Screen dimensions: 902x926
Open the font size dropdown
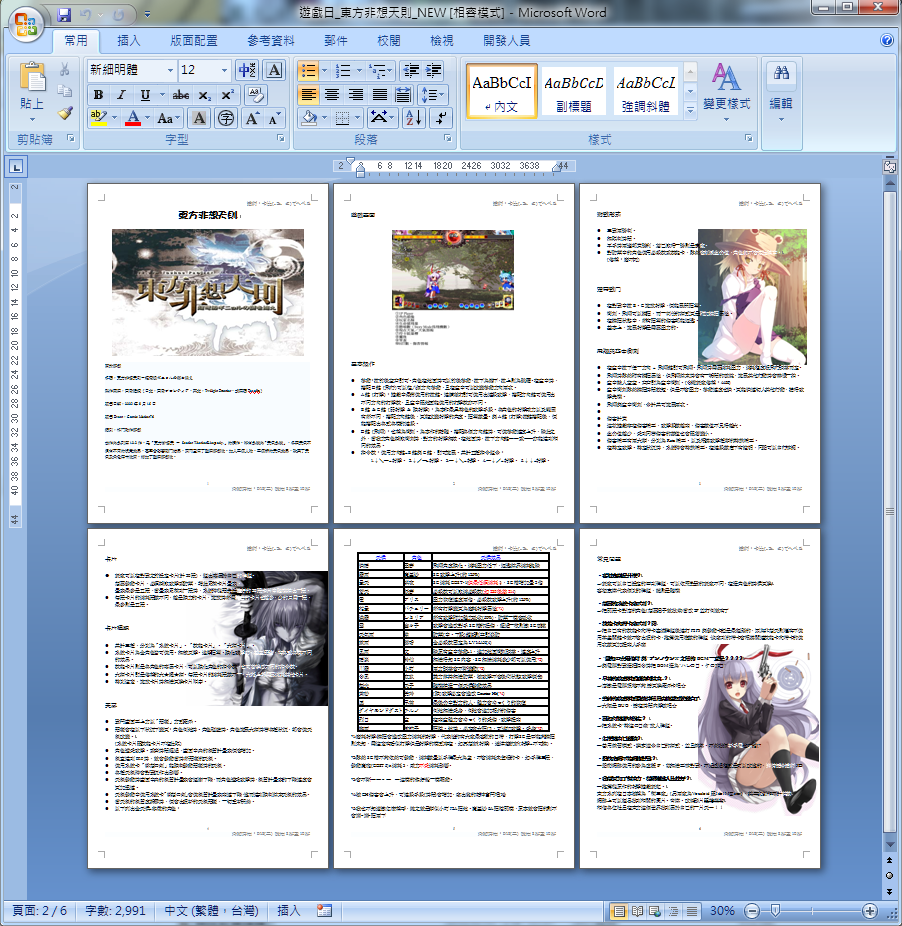tap(223, 71)
